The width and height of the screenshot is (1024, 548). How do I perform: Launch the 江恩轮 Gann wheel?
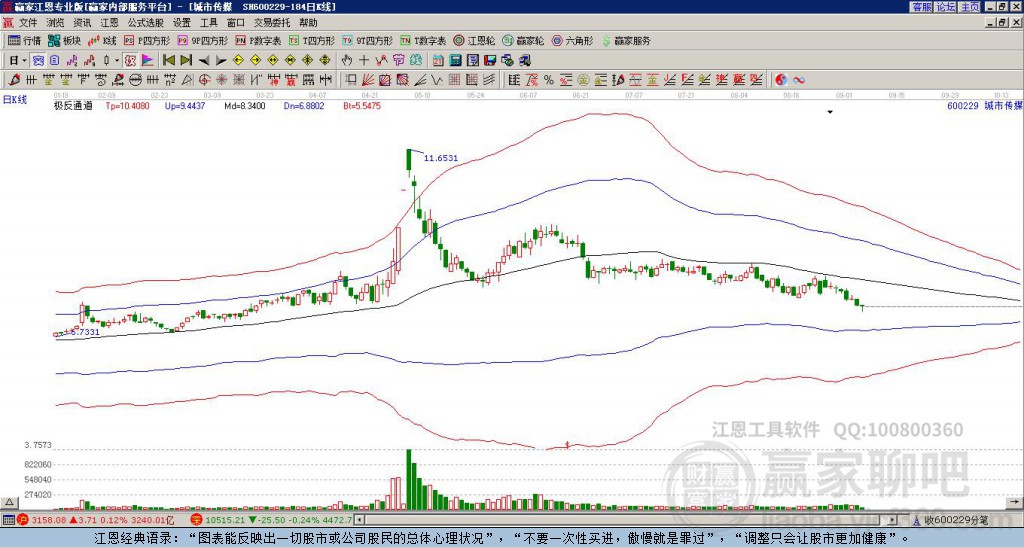pos(474,40)
